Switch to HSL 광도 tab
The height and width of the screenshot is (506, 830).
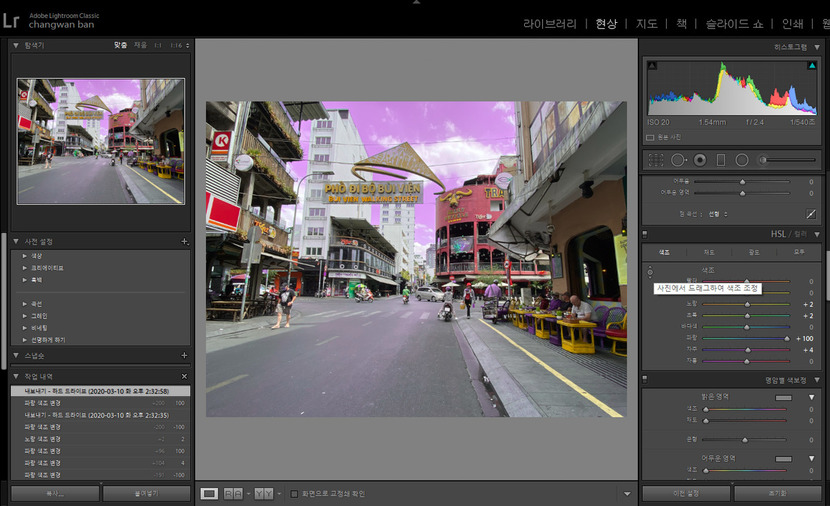754,252
